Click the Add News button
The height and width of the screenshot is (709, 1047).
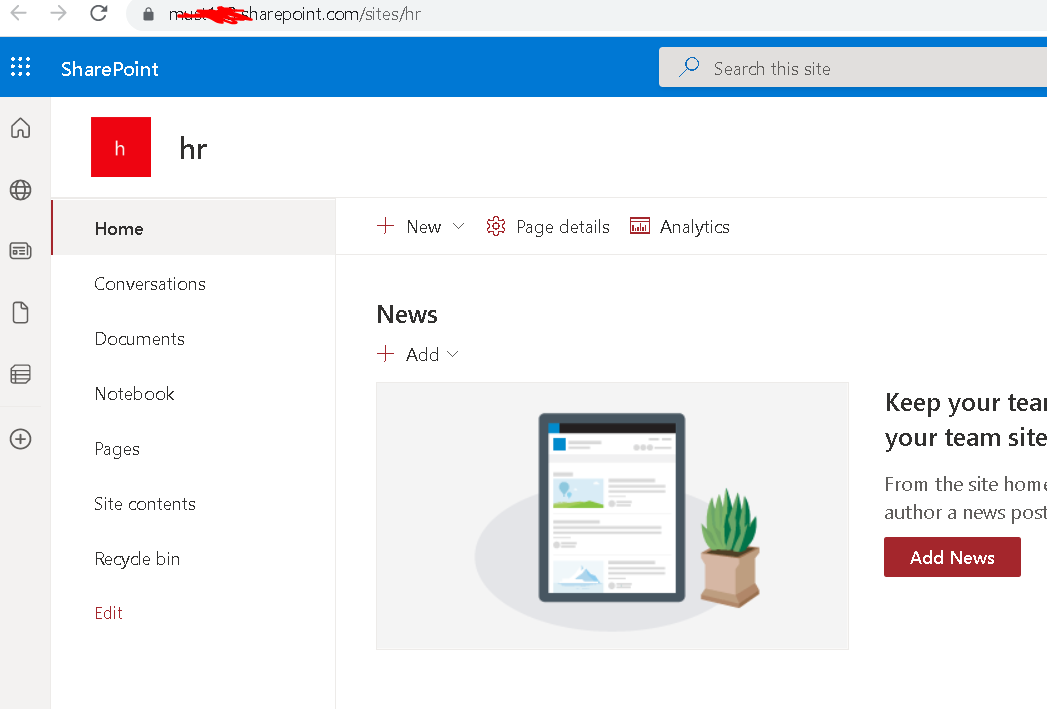(952, 557)
